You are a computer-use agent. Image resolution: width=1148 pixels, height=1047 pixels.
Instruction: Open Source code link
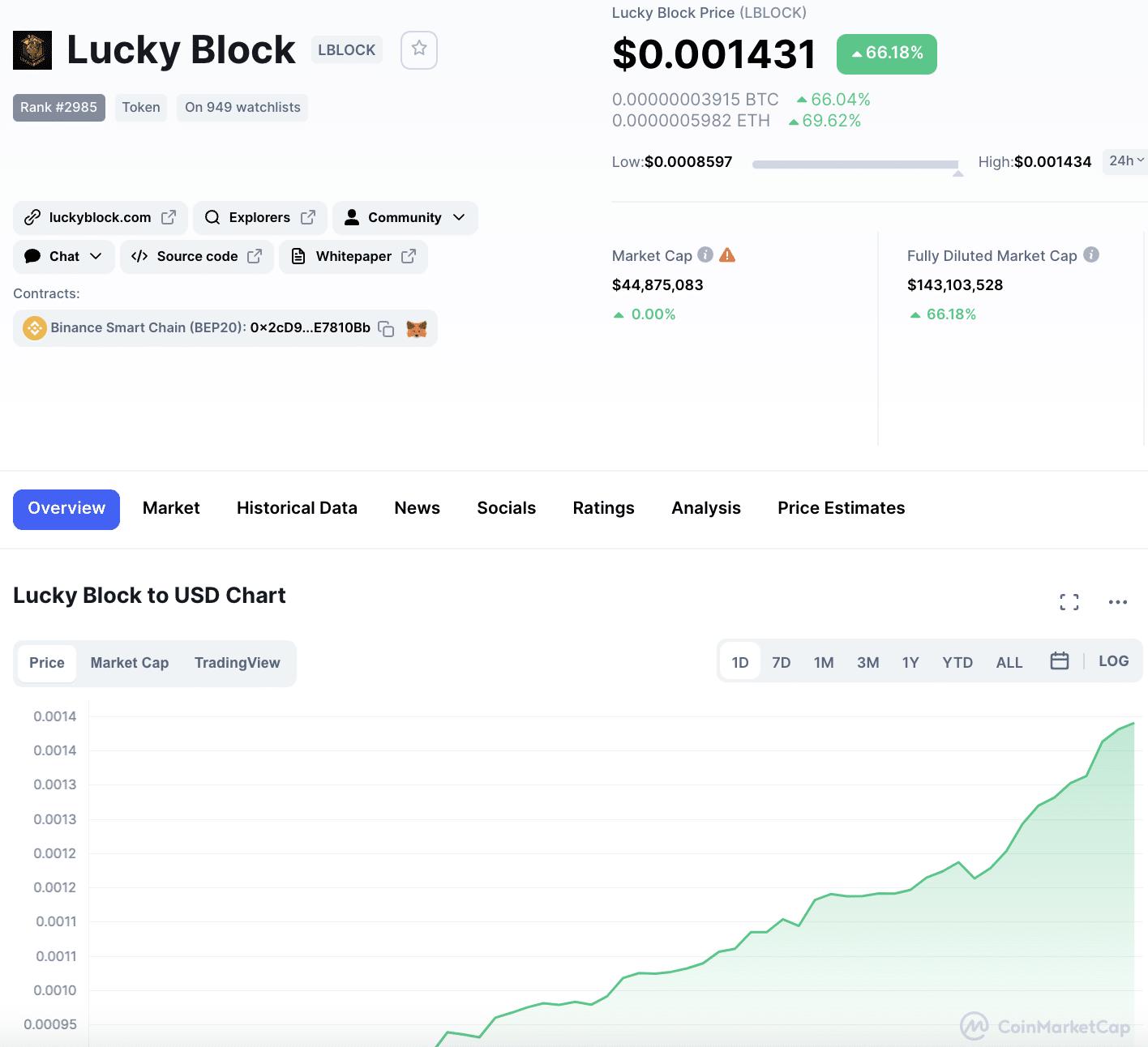coord(197,256)
